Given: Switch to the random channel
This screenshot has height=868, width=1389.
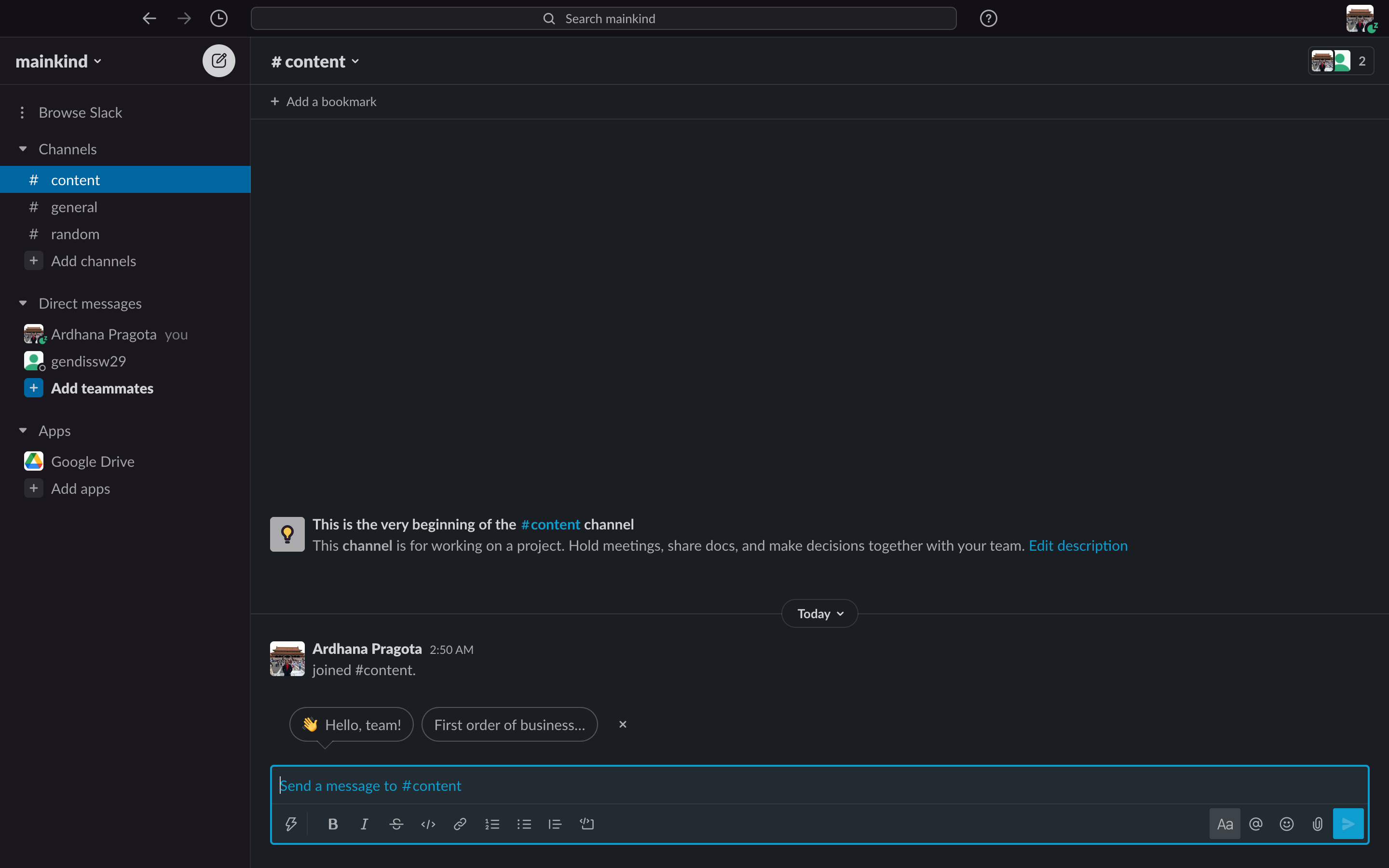Looking at the screenshot, I should point(125,234).
